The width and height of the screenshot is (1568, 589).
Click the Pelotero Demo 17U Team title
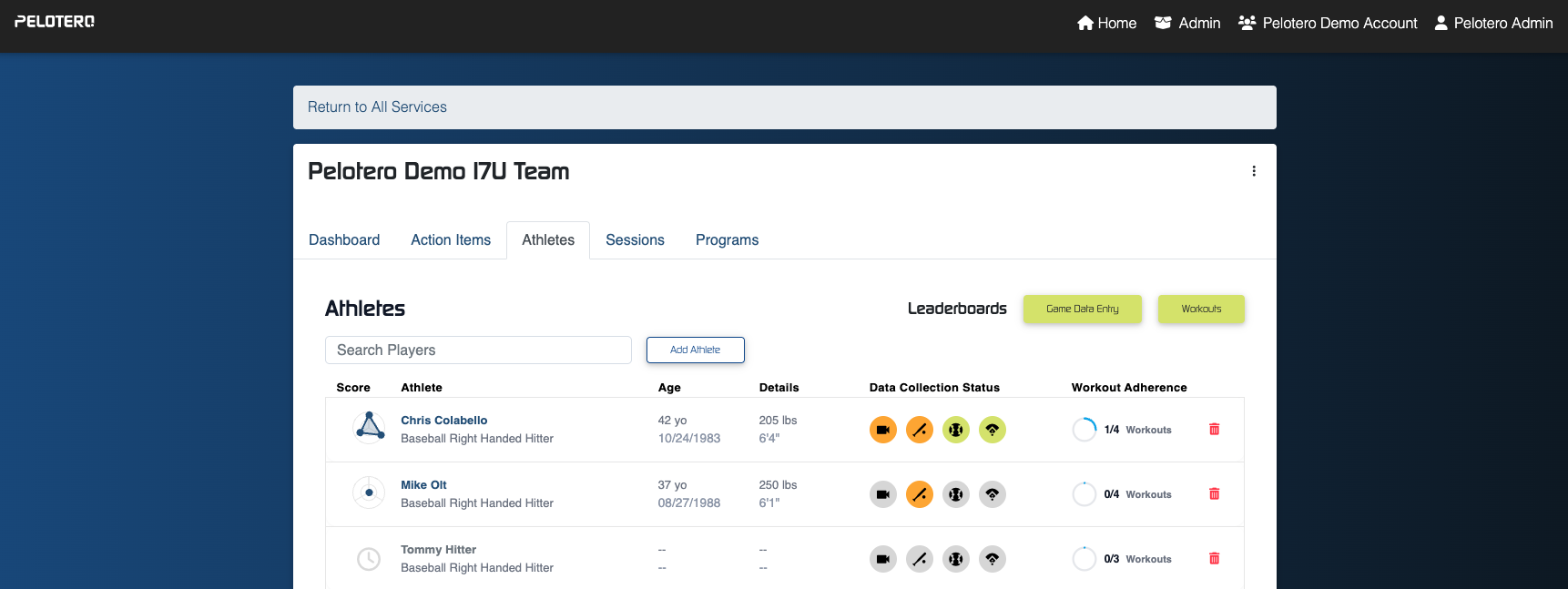tap(438, 171)
